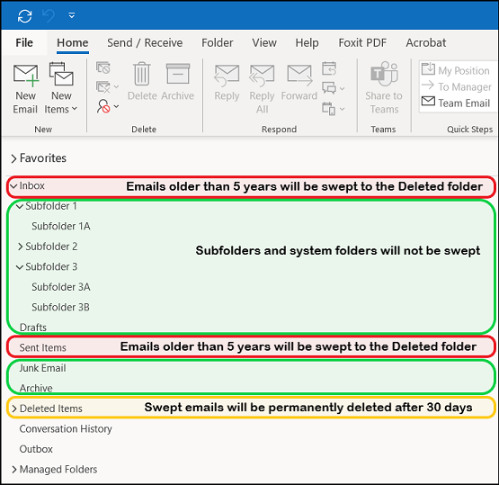
Task: Select the Team Email quick step
Action: (456, 103)
